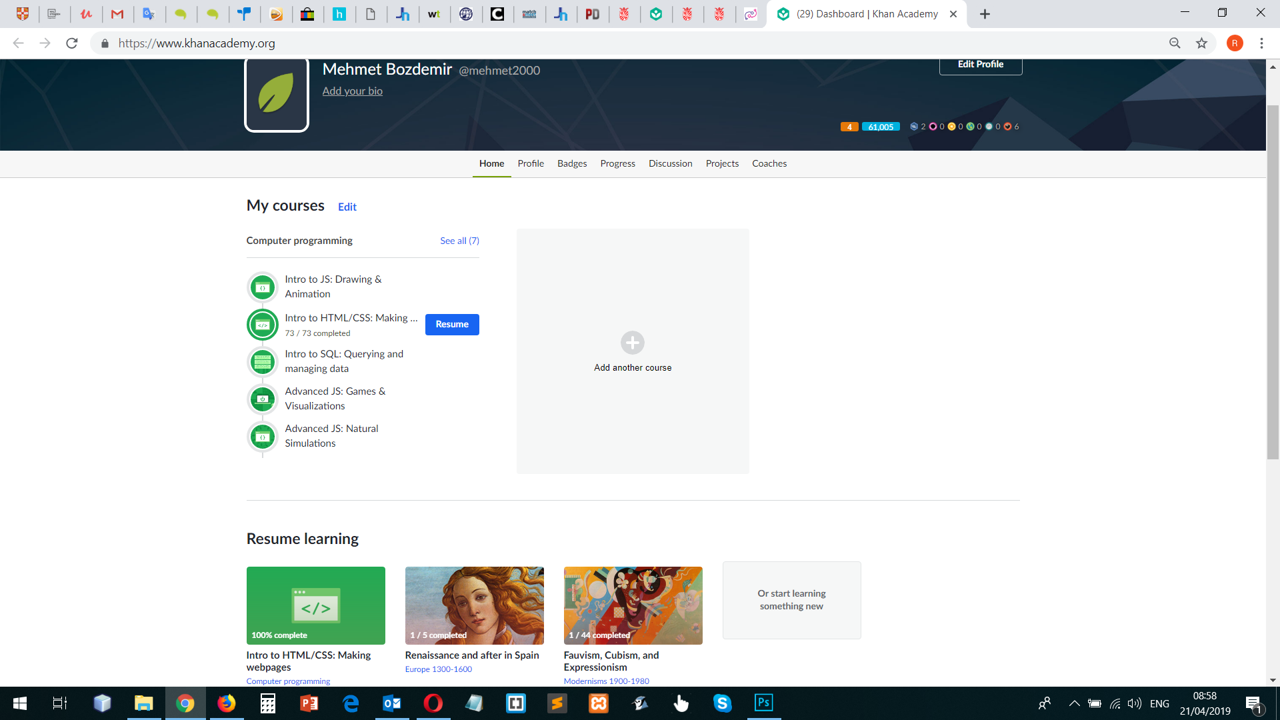Click the Earth badge icon
The image size is (1280, 720).
pos(970,127)
